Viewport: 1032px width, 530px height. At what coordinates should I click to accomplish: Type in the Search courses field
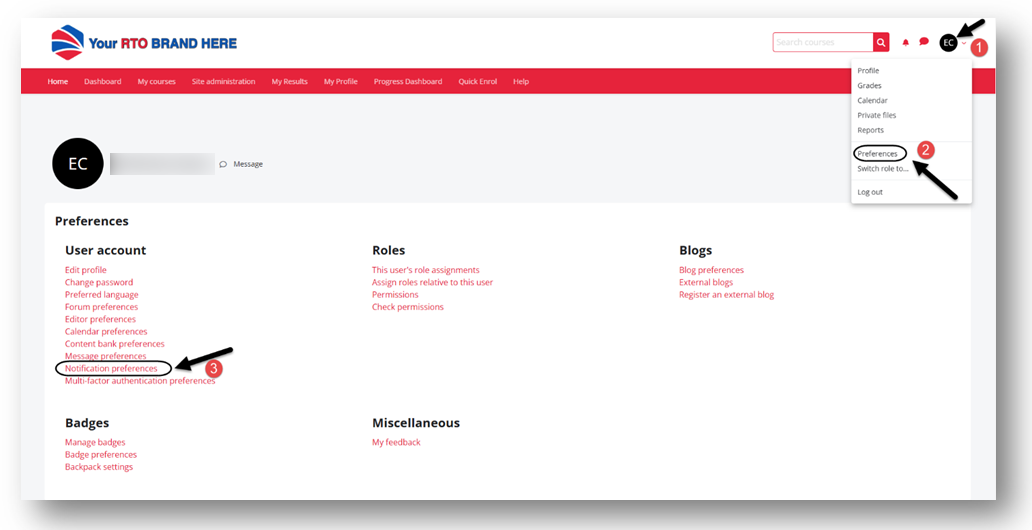[822, 42]
